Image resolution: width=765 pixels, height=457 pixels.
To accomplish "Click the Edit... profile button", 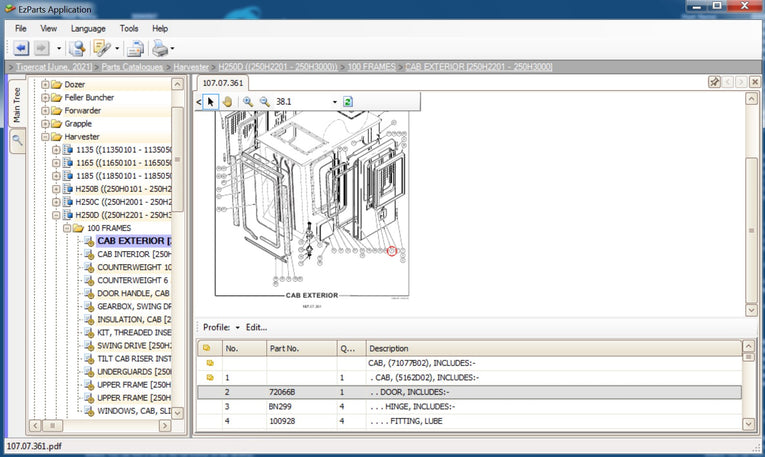I will tap(257, 327).
